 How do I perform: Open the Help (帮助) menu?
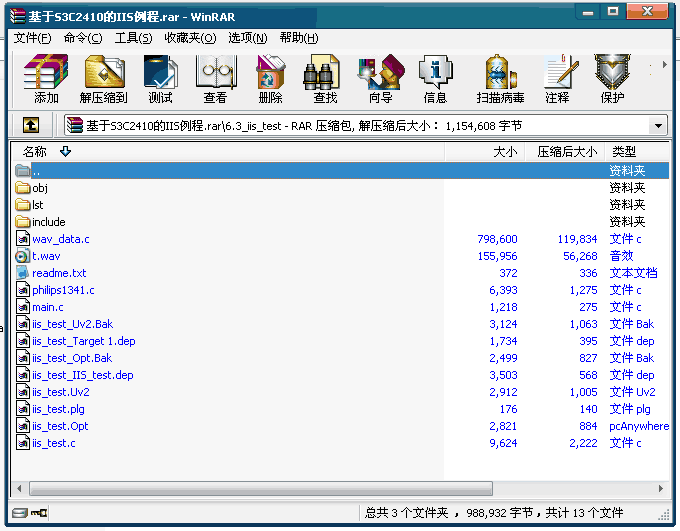(299, 38)
